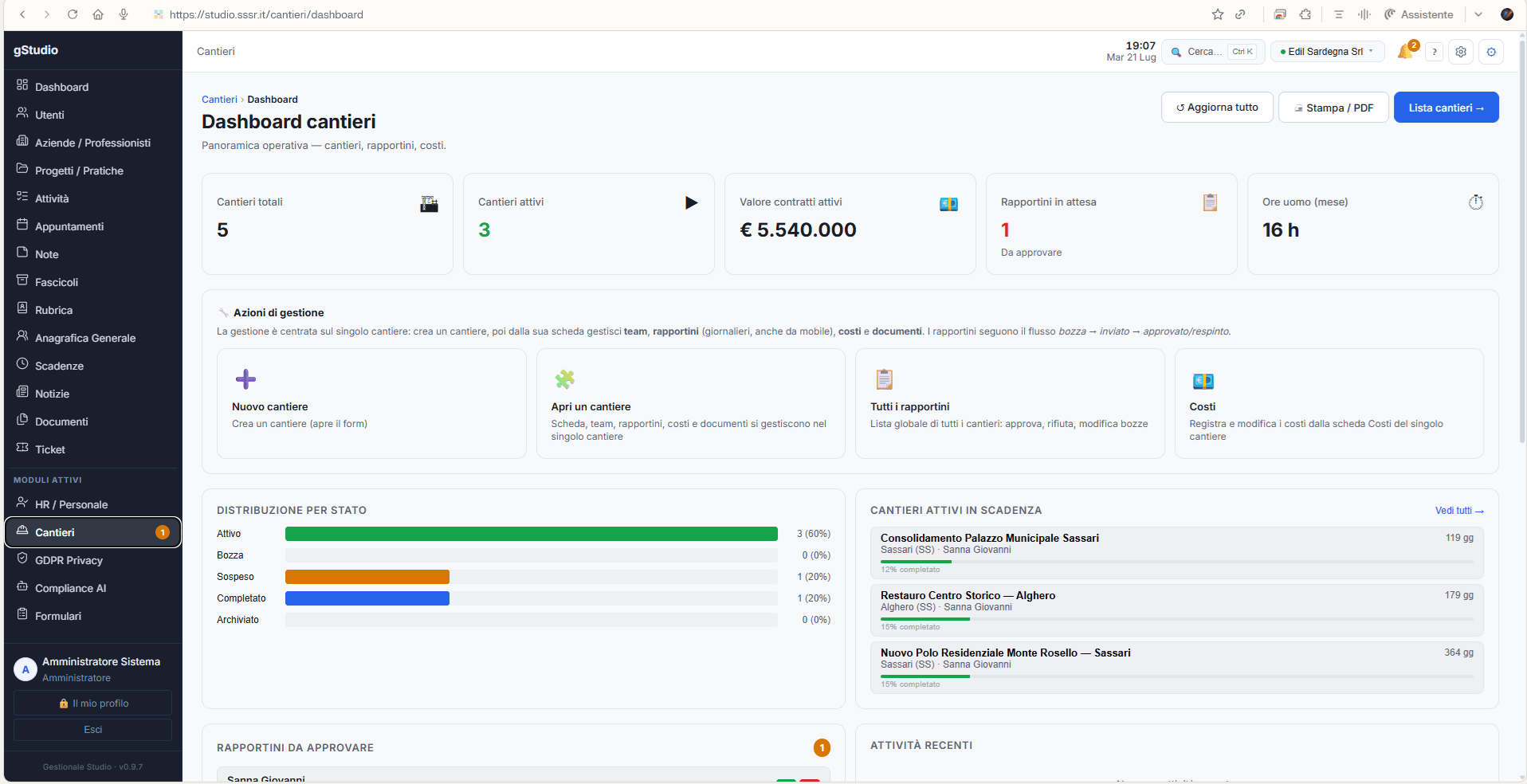
Task: Click the Stampa / PDF button
Action: pos(1333,108)
